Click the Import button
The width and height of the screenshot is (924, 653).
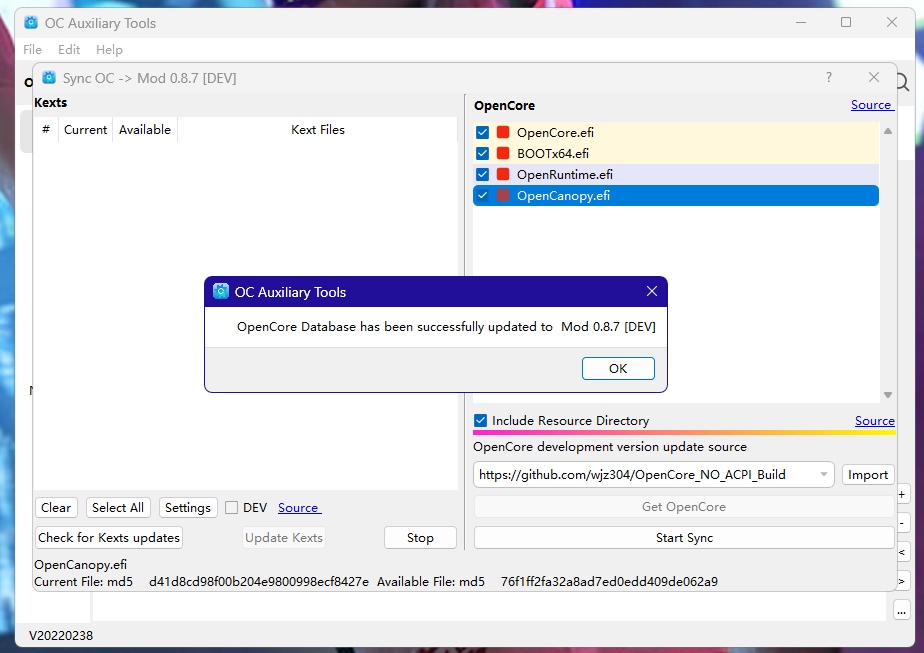(868, 475)
